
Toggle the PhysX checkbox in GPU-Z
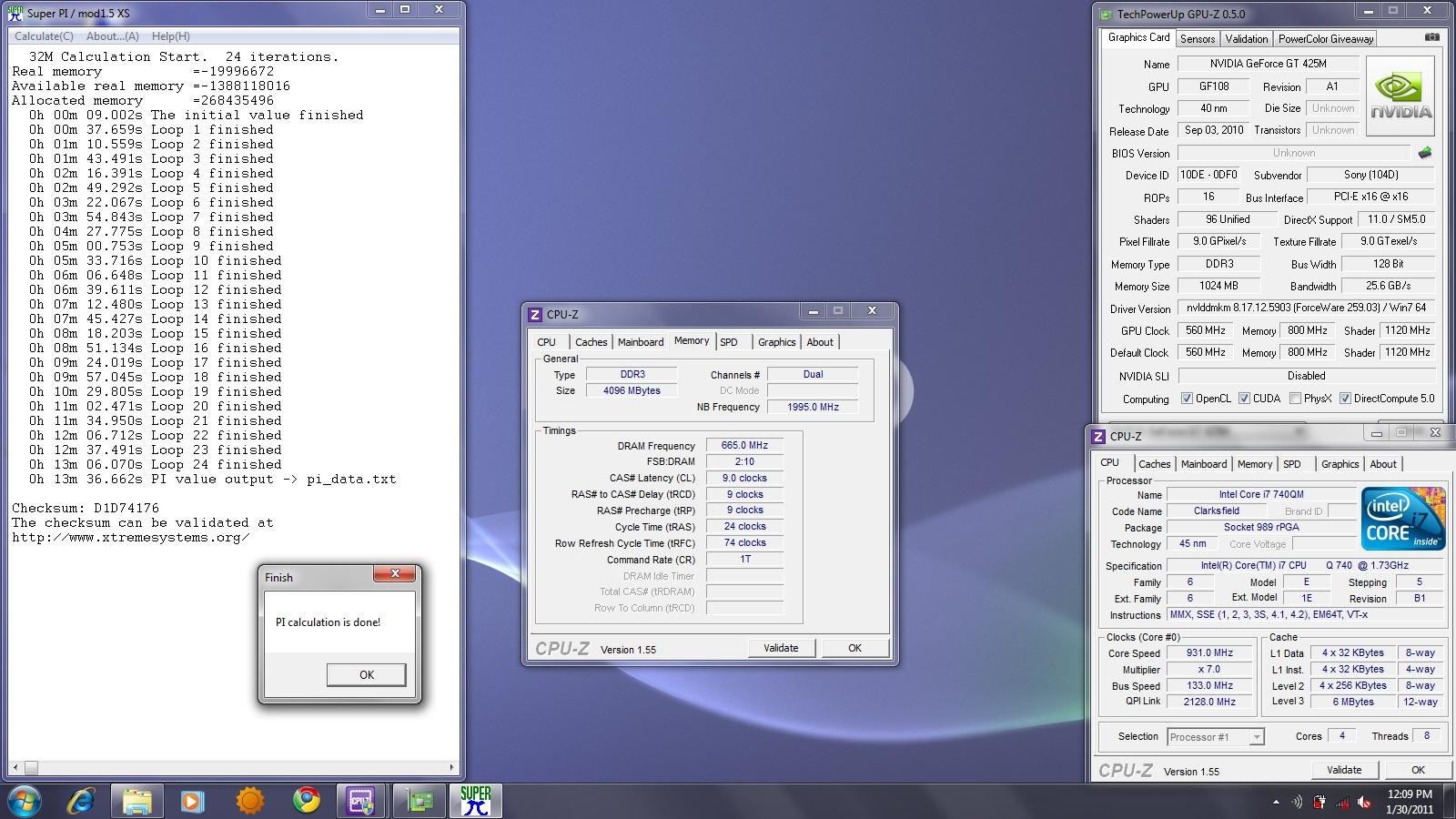pyautogui.click(x=1295, y=399)
